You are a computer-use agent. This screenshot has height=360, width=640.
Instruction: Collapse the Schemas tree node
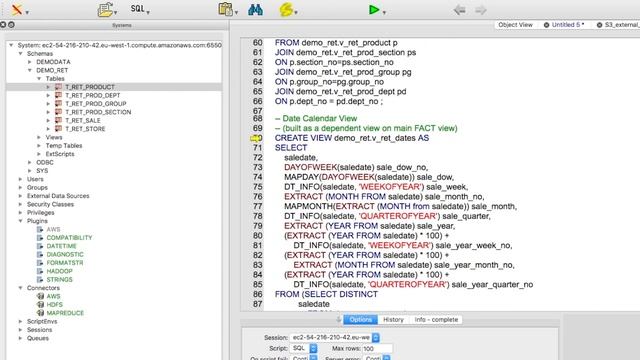tap(20, 53)
